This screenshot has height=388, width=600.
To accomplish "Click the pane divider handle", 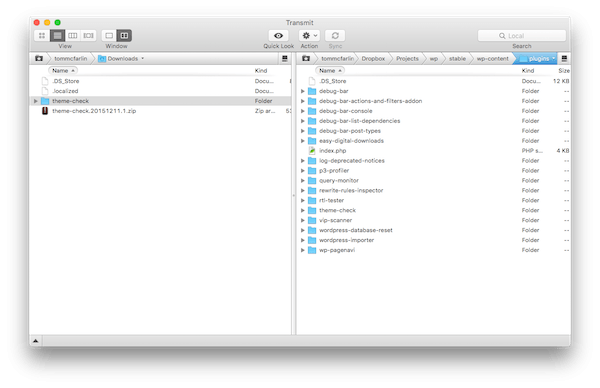I will 293,195.
